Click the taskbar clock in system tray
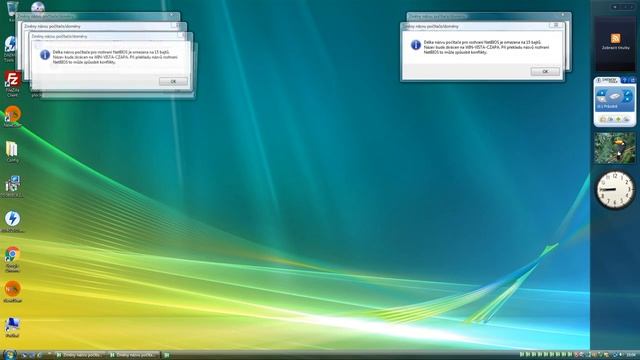This screenshot has width=640, height=360. coord(631,355)
